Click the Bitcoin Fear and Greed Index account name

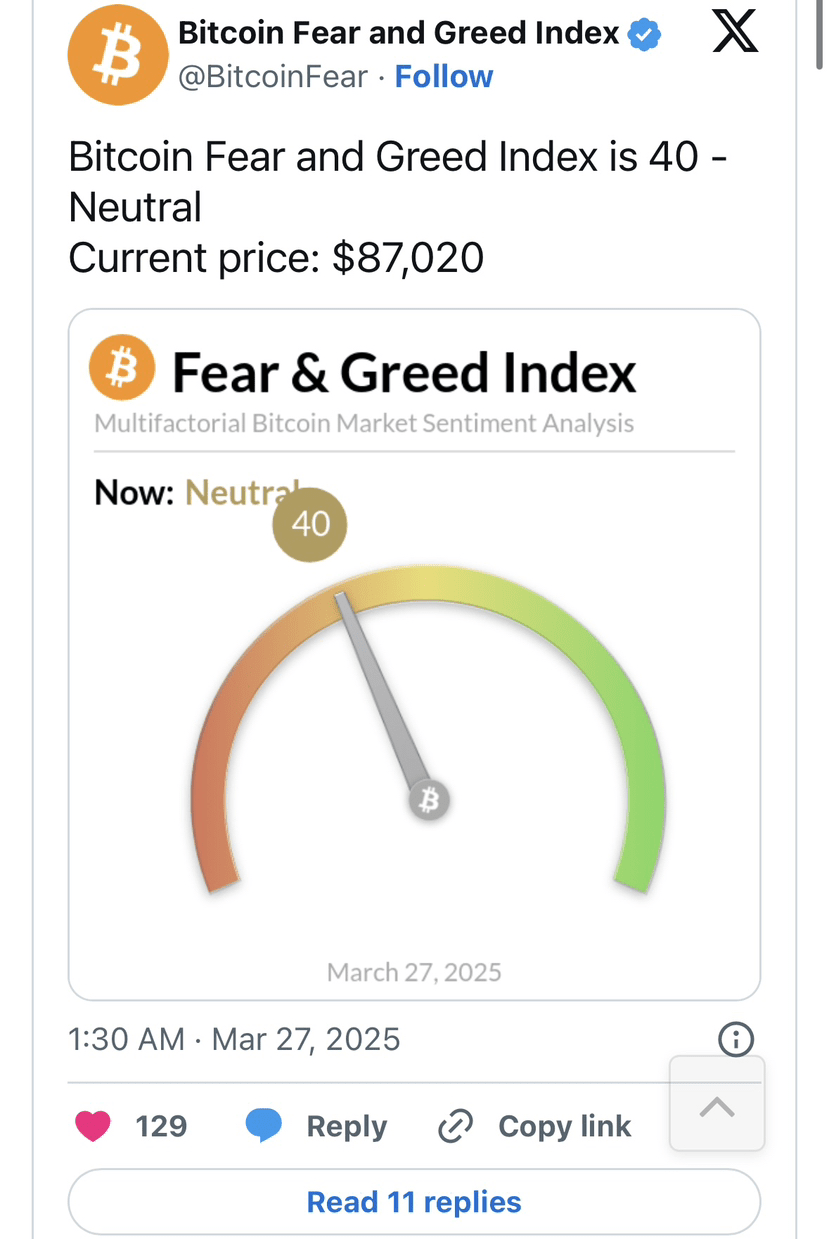click(x=398, y=33)
